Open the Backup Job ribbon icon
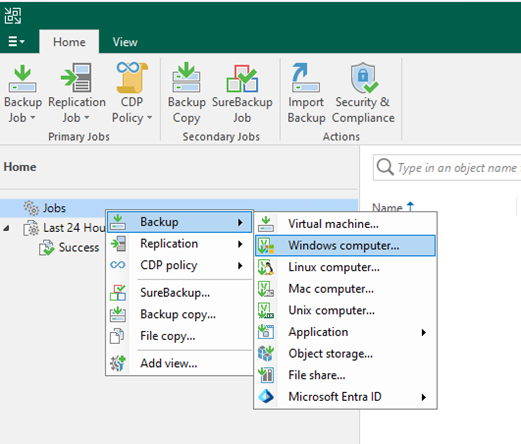The height and width of the screenshot is (444, 521). [22, 79]
